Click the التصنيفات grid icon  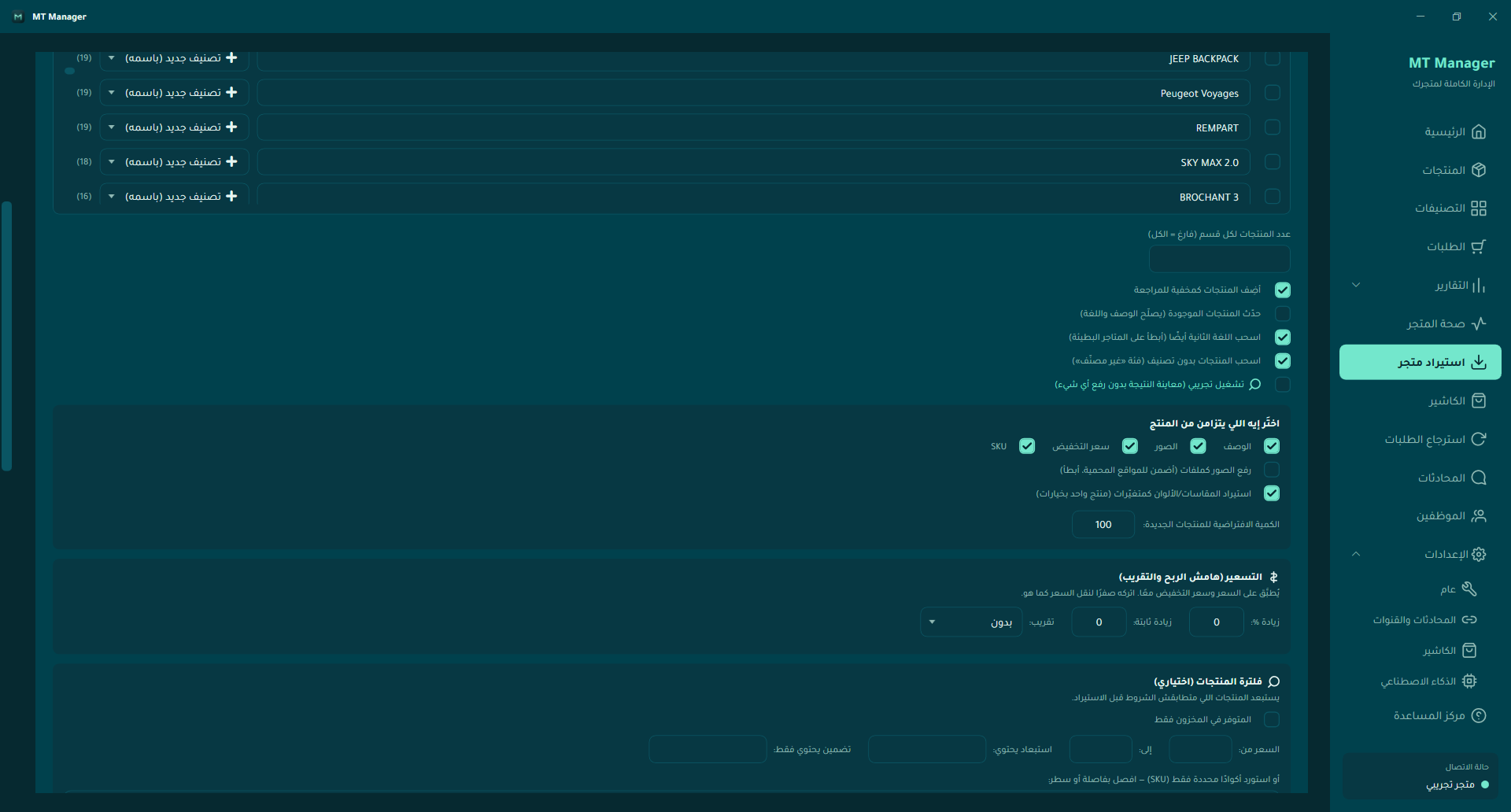pos(1479,209)
